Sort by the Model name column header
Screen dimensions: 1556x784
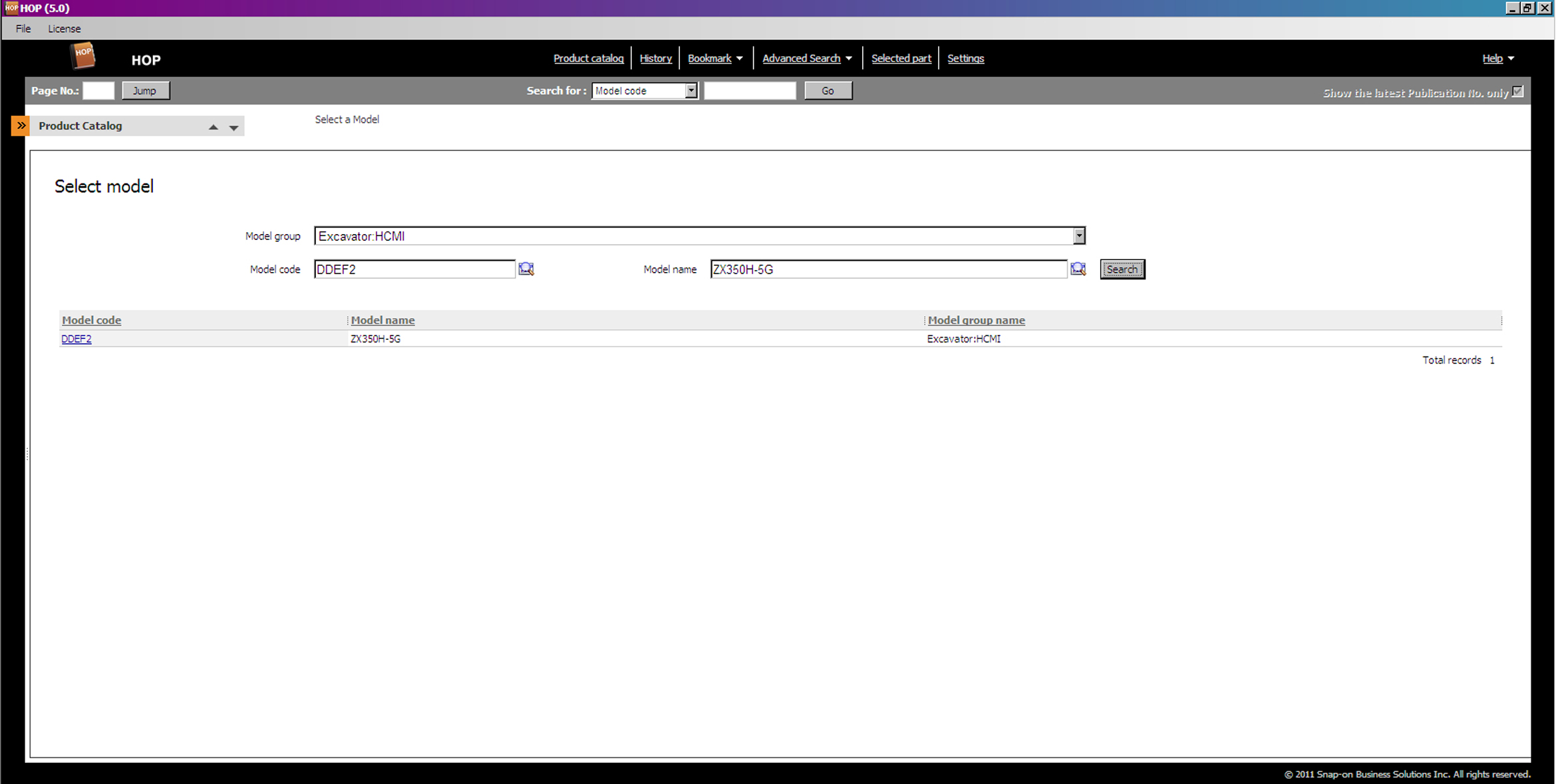[x=383, y=320]
